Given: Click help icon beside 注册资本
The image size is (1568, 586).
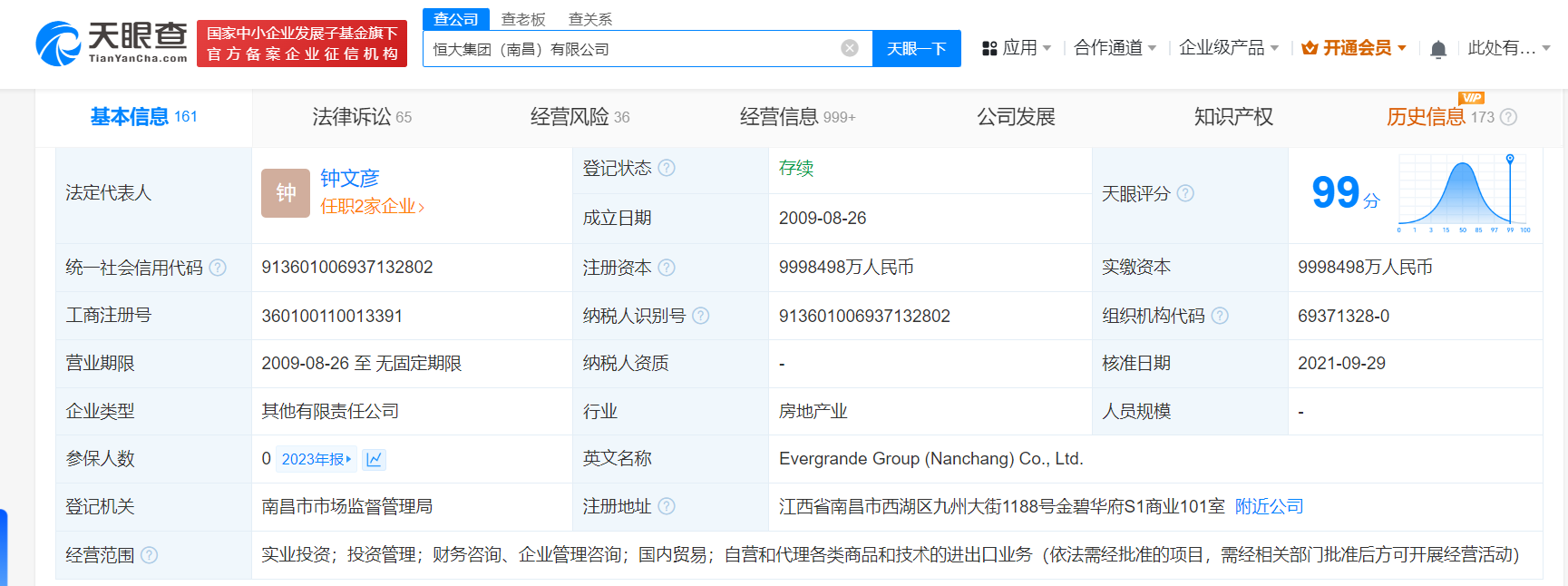Looking at the screenshot, I should coord(667,268).
